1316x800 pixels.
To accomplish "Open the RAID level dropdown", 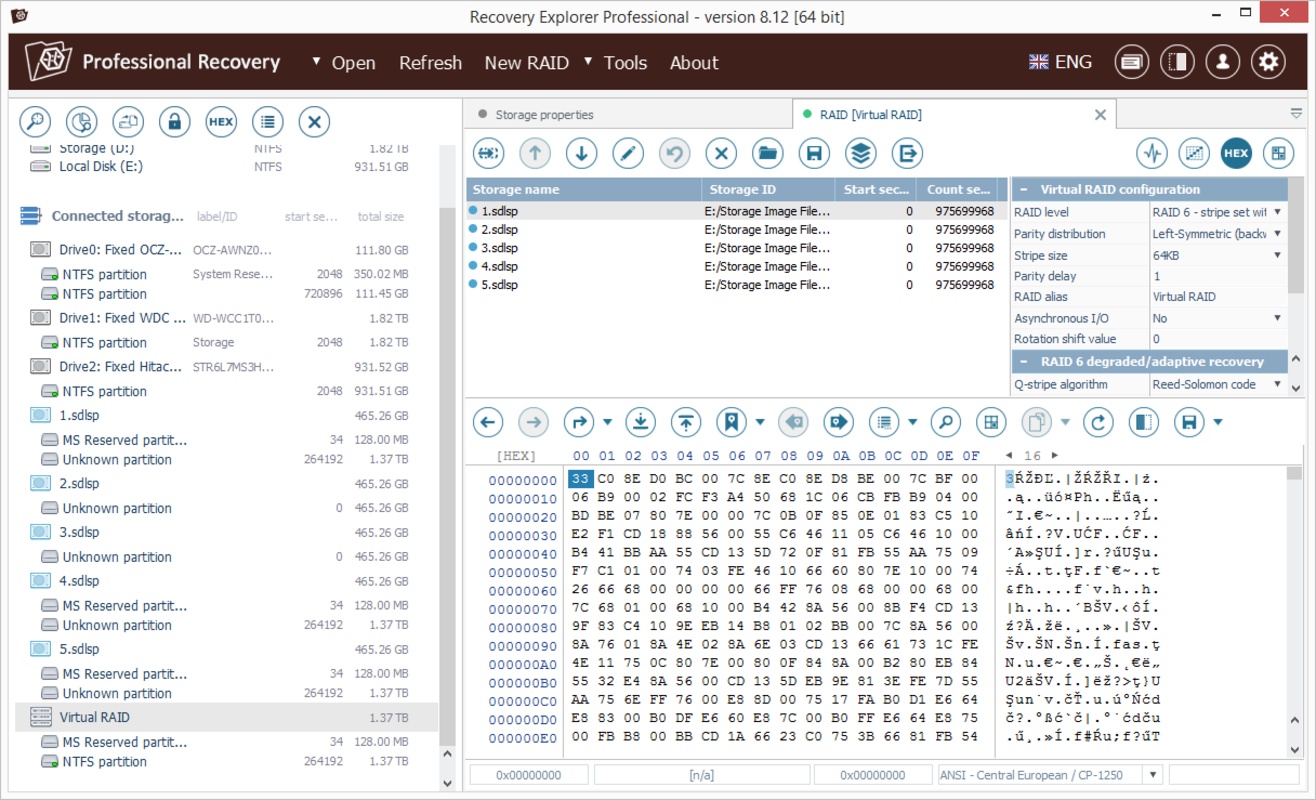I will click(1277, 212).
